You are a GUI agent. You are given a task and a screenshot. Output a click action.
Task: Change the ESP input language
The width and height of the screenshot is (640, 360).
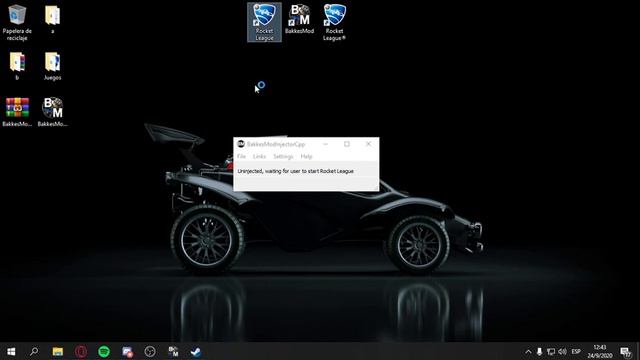tap(576, 351)
